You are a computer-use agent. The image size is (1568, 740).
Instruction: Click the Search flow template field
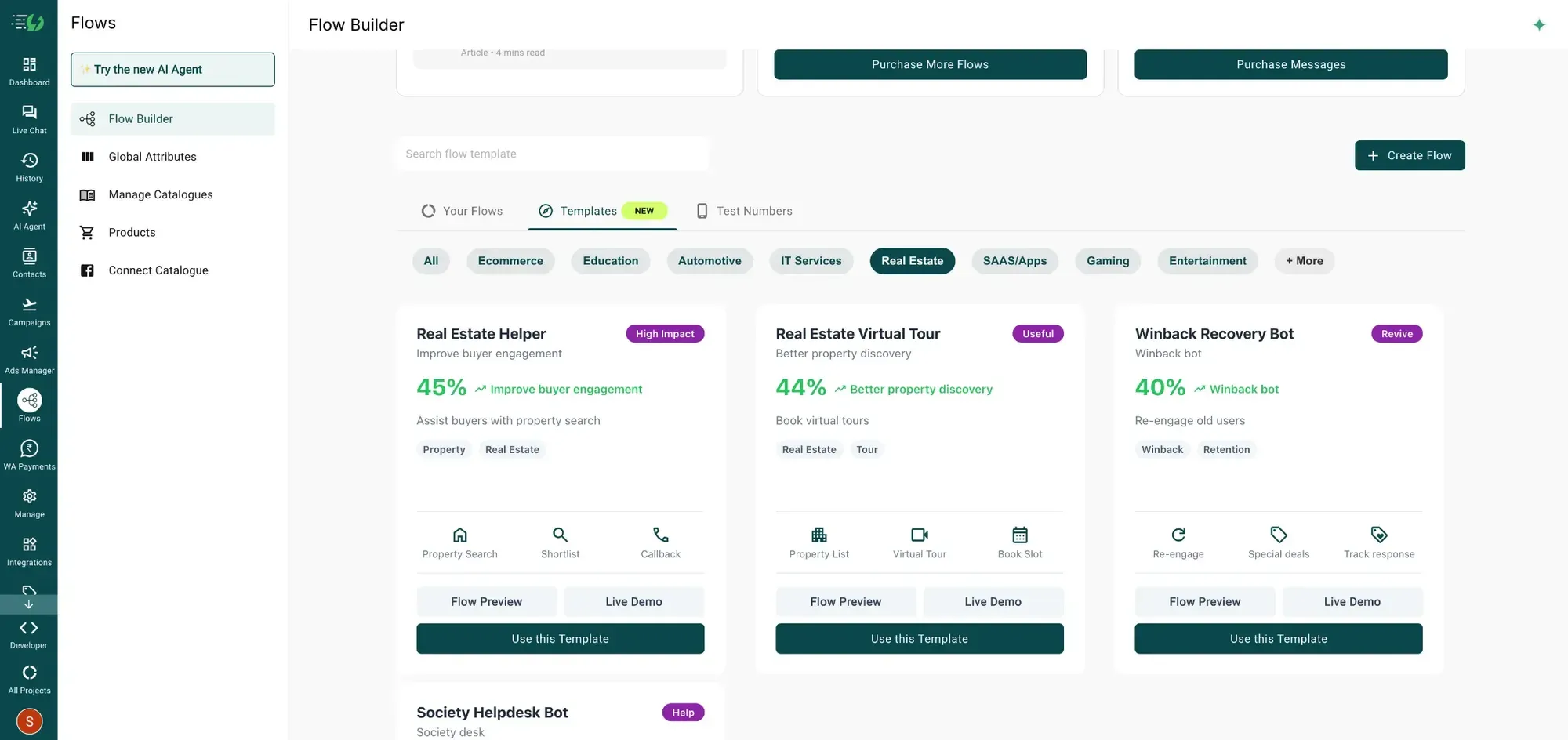(553, 154)
